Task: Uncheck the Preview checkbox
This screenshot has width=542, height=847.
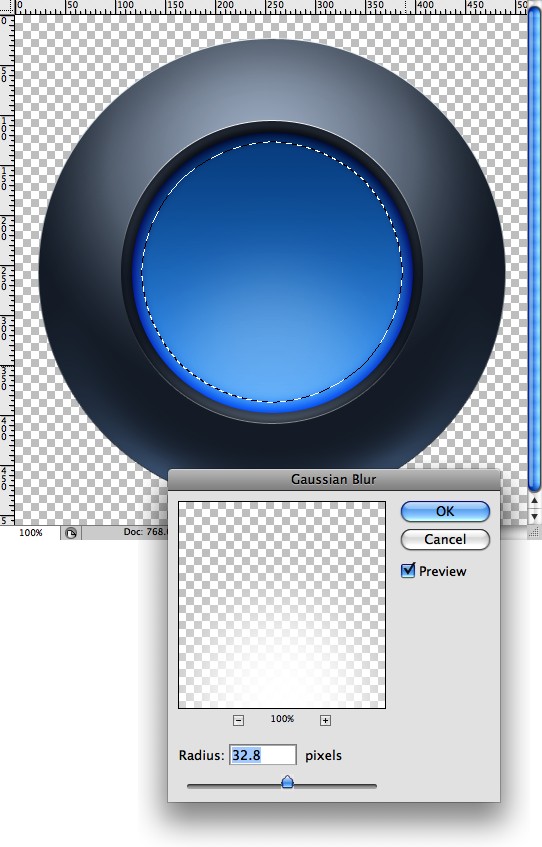Action: pyautogui.click(x=408, y=570)
